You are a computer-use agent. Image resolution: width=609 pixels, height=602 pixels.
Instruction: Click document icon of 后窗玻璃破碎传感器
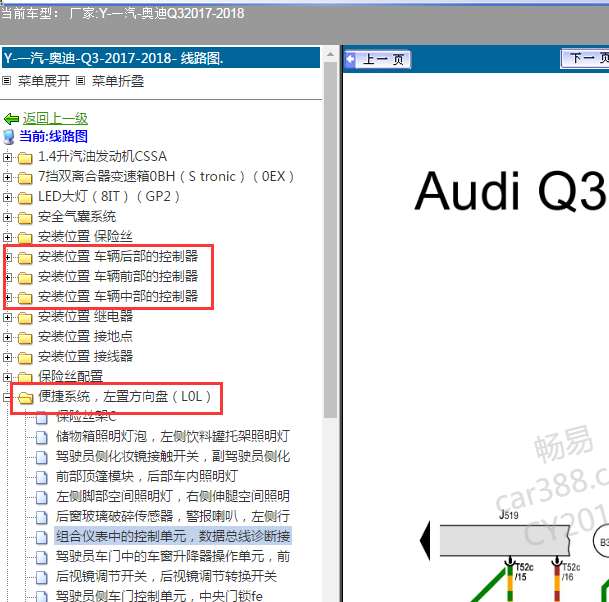[42, 518]
